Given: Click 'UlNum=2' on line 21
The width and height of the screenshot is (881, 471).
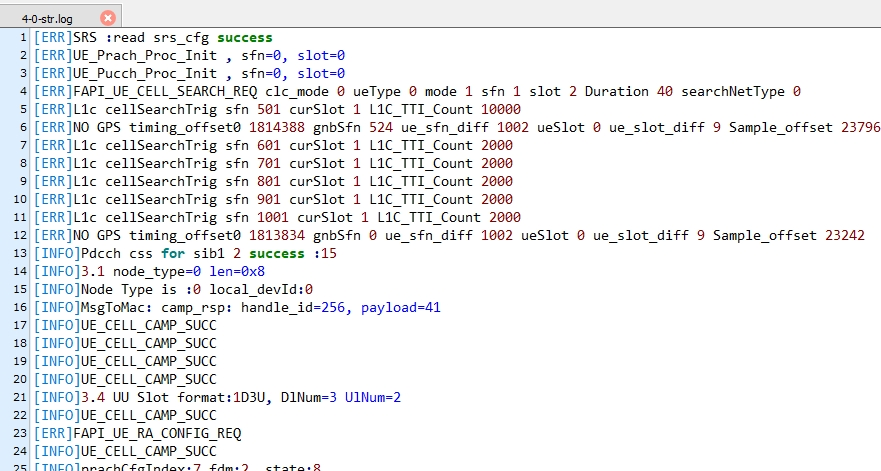Looking at the screenshot, I should [373, 397].
